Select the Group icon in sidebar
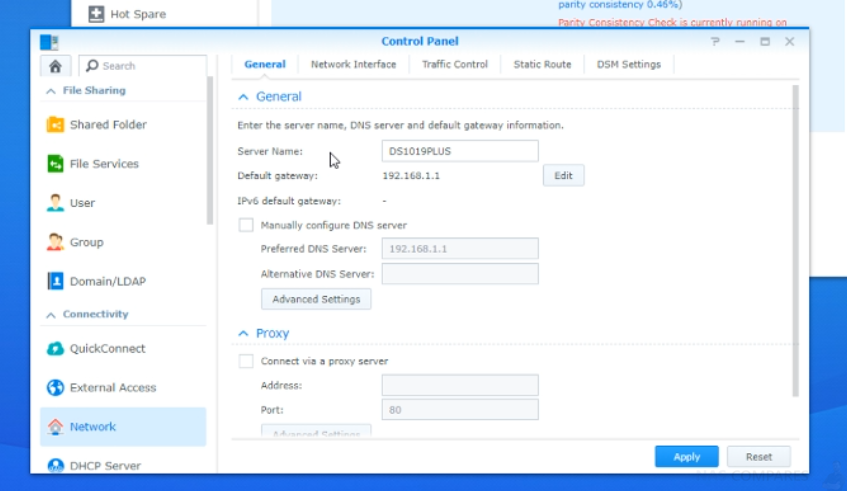Screen dimensions: 847x491 click(55, 242)
